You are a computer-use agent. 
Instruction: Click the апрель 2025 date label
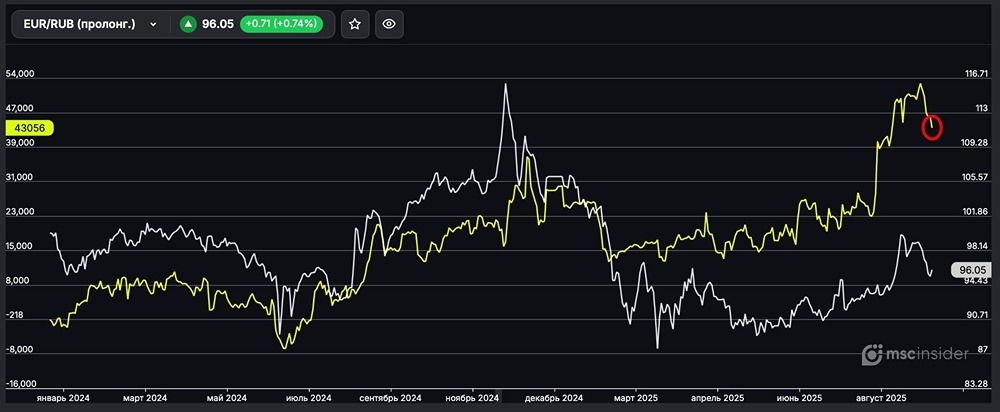[x=718, y=398]
